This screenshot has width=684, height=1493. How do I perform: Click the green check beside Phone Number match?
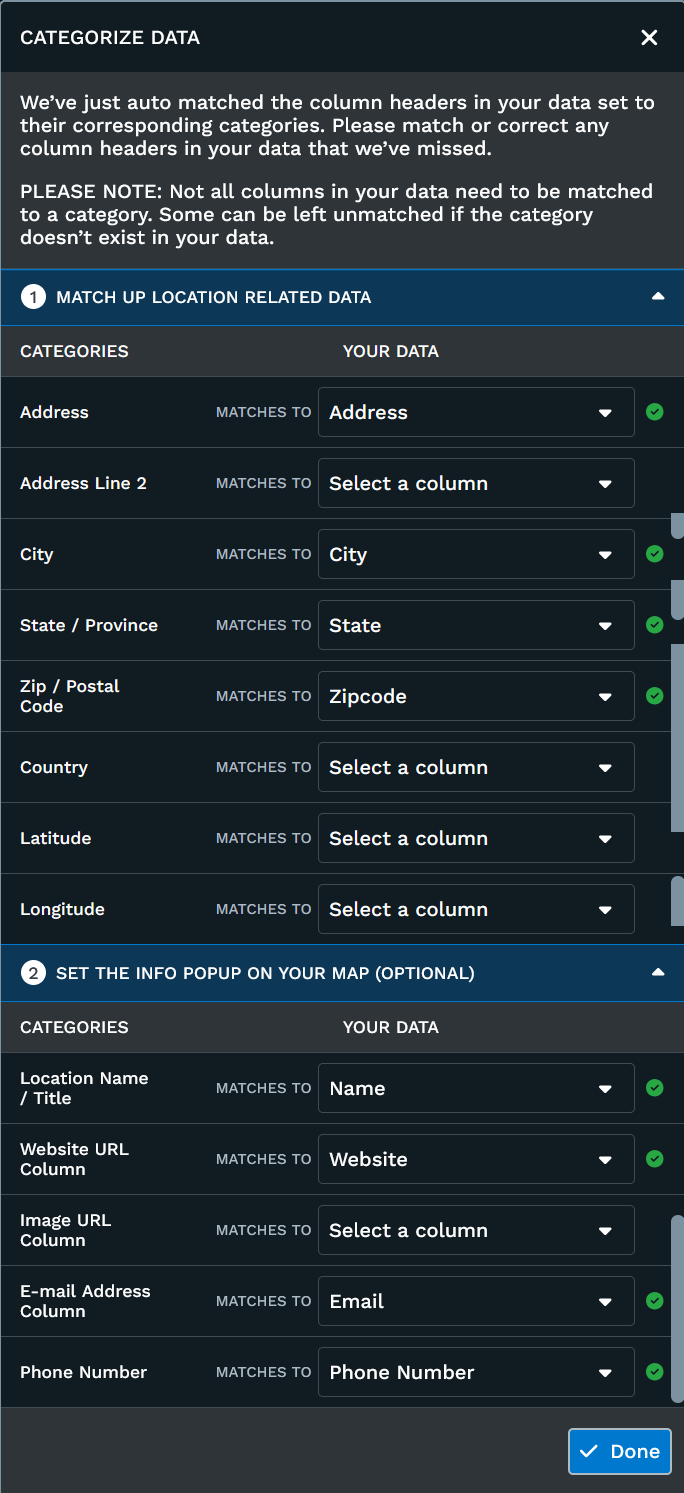(655, 1372)
